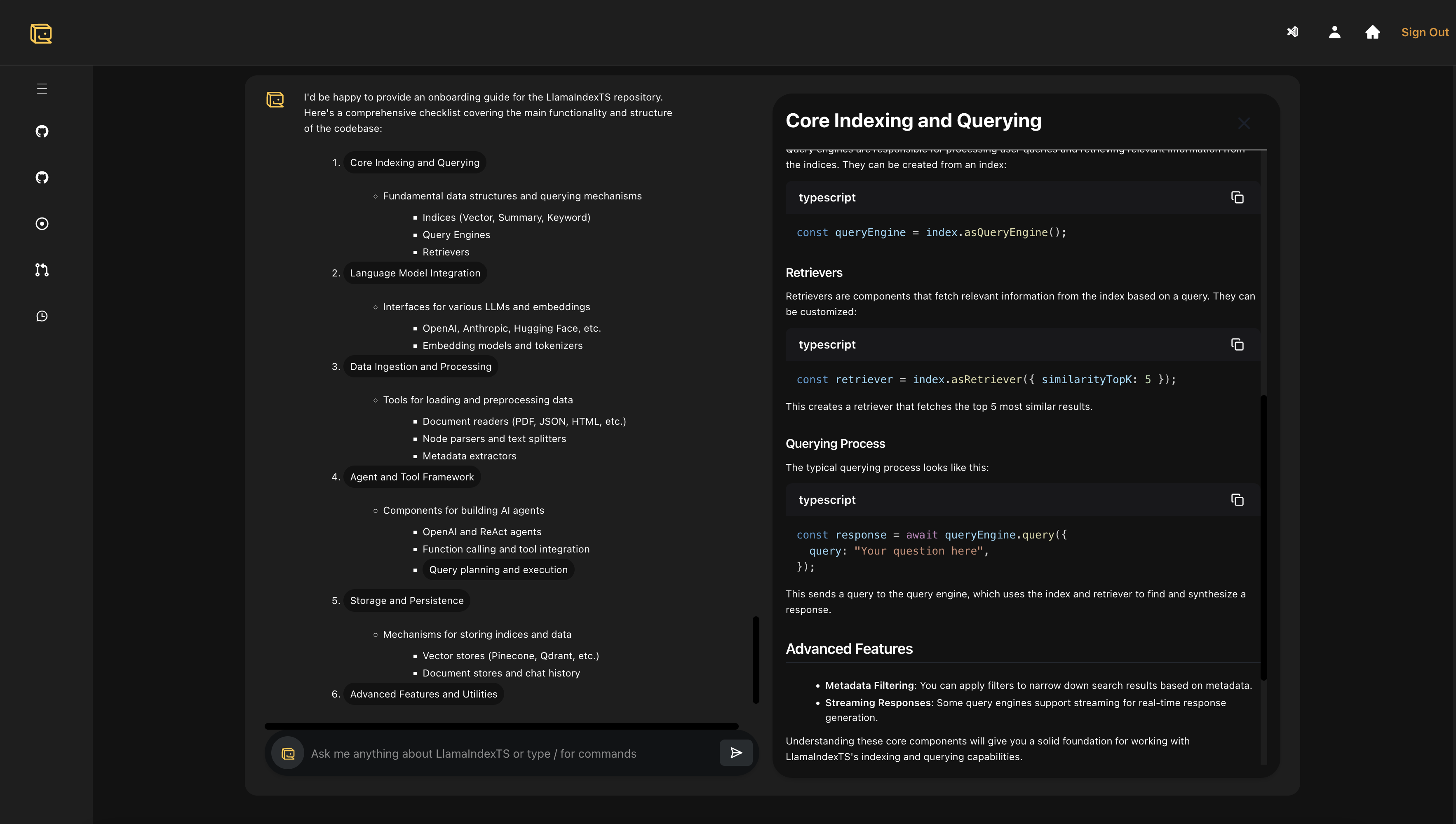
Task: Open the Data Ingestion and Processing chip
Action: click(x=420, y=367)
